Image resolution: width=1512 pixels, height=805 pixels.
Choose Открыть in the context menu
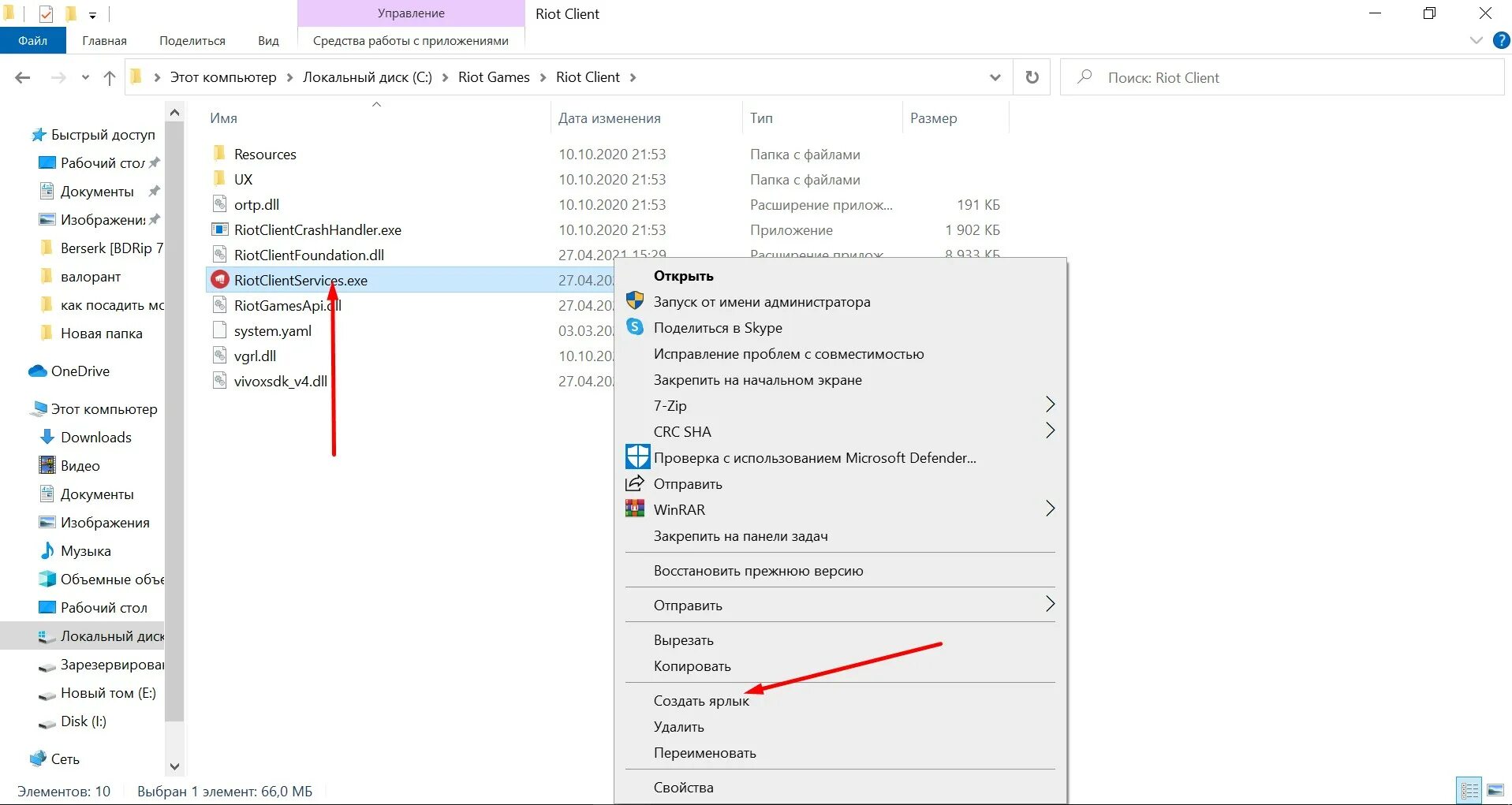point(683,275)
